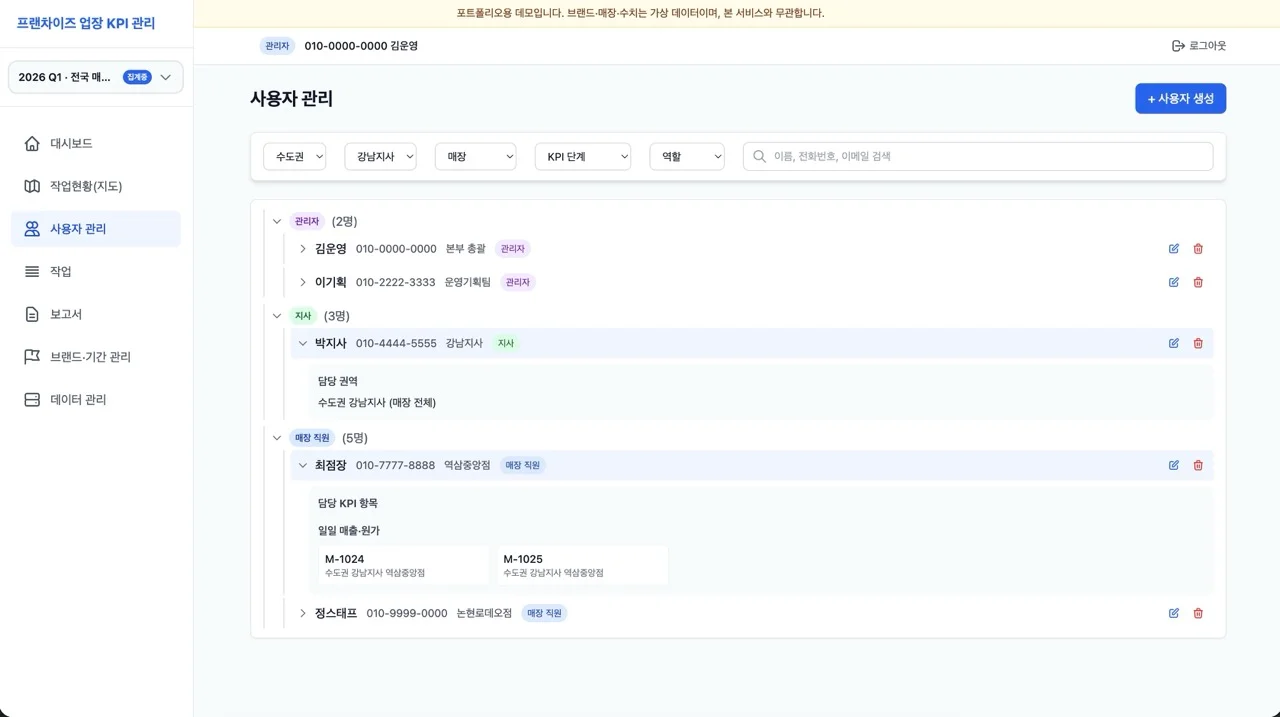The width and height of the screenshot is (1280, 717).
Task: Edit user 김운영
Action: pyautogui.click(x=1174, y=249)
